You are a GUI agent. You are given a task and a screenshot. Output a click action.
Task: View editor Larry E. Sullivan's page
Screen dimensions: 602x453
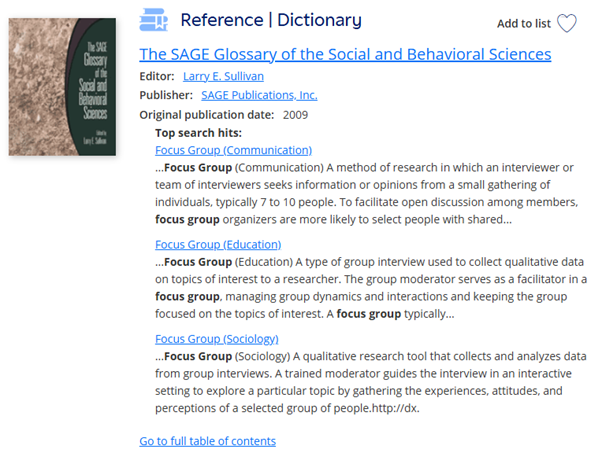point(223,76)
